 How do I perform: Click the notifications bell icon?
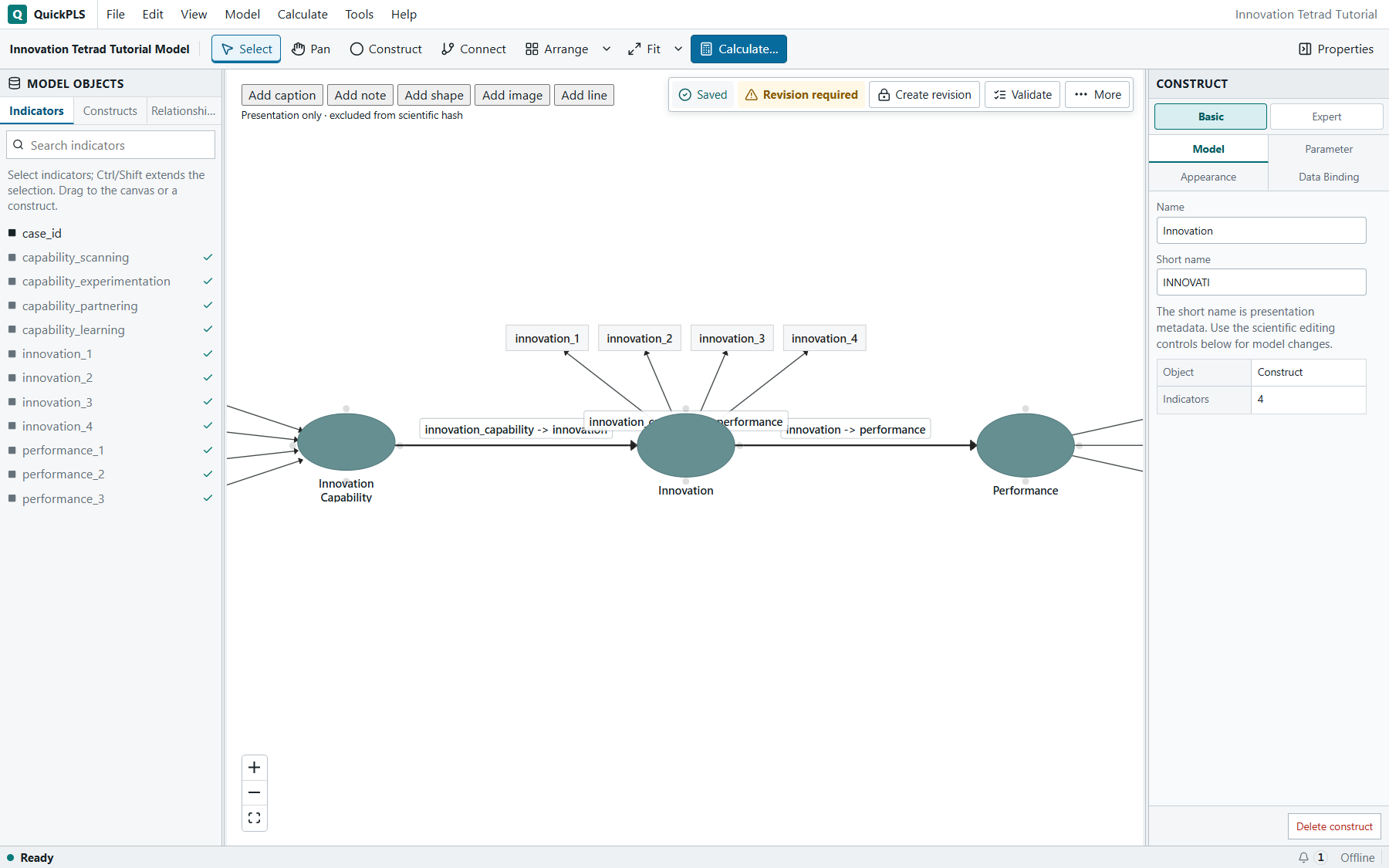pos(1303,857)
